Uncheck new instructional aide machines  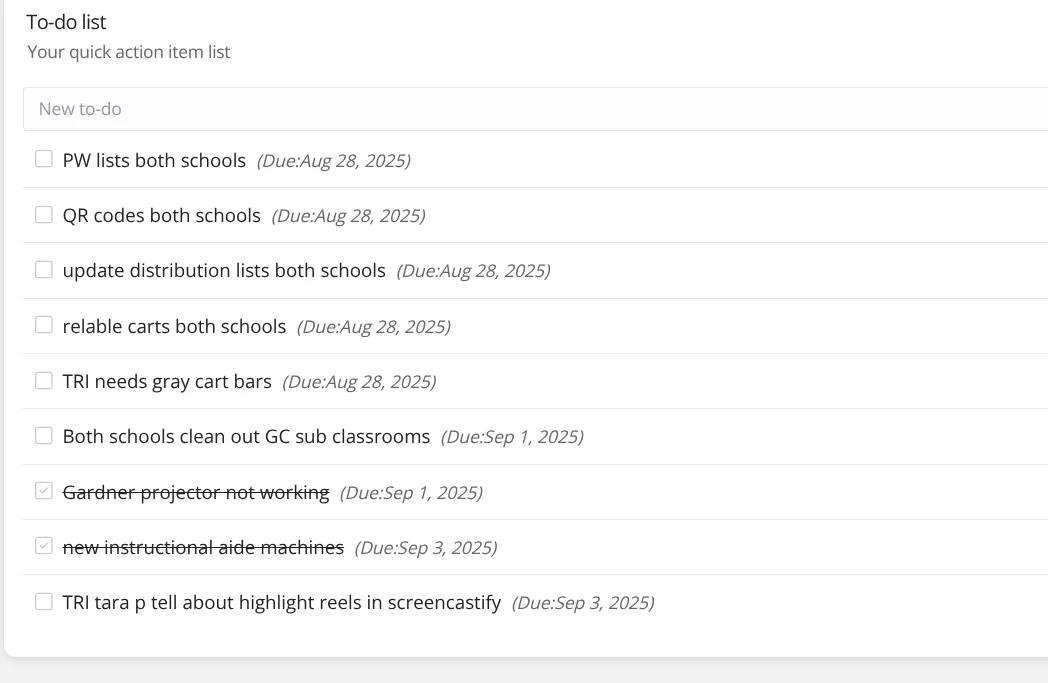tap(43, 546)
